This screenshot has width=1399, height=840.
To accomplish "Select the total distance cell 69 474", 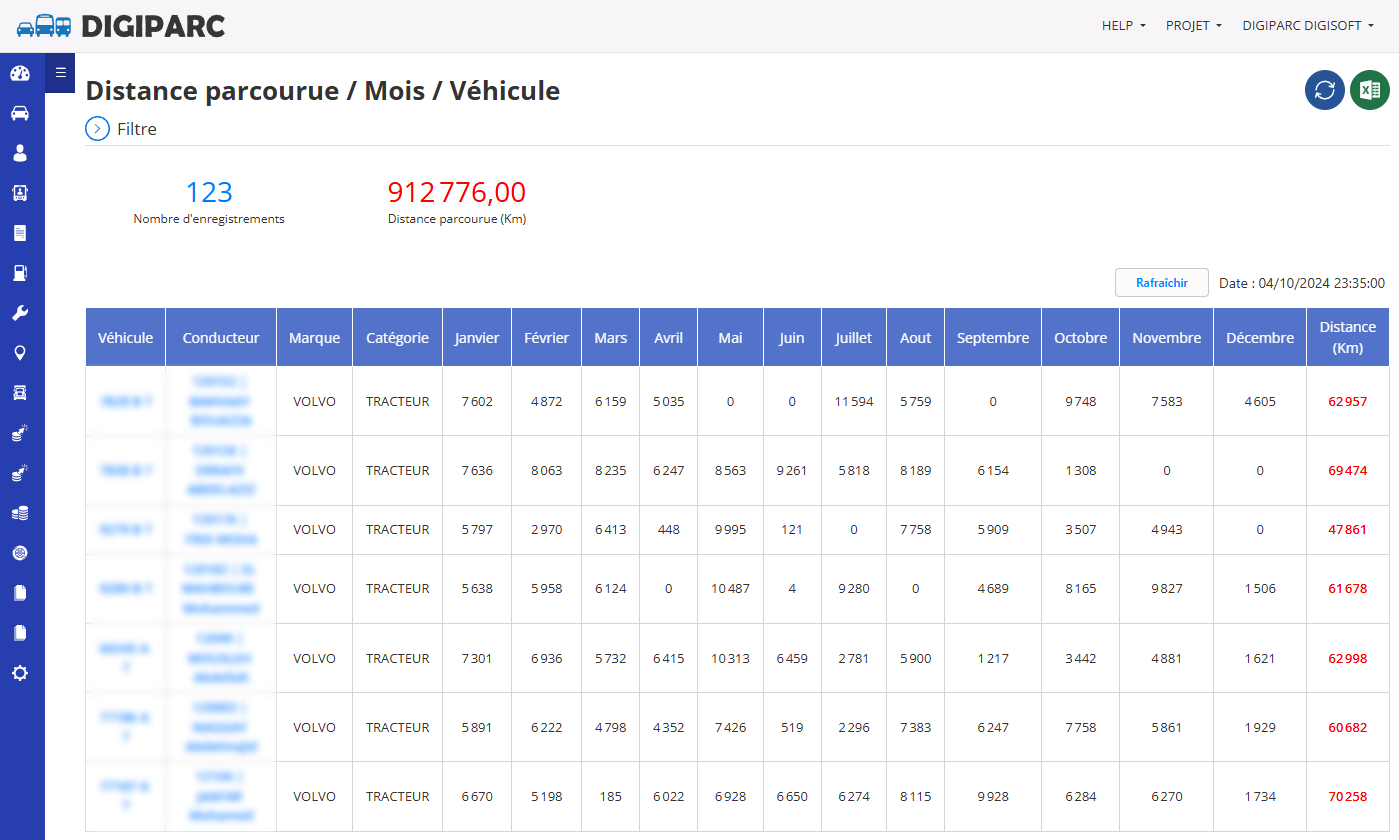I will (x=1348, y=470).
